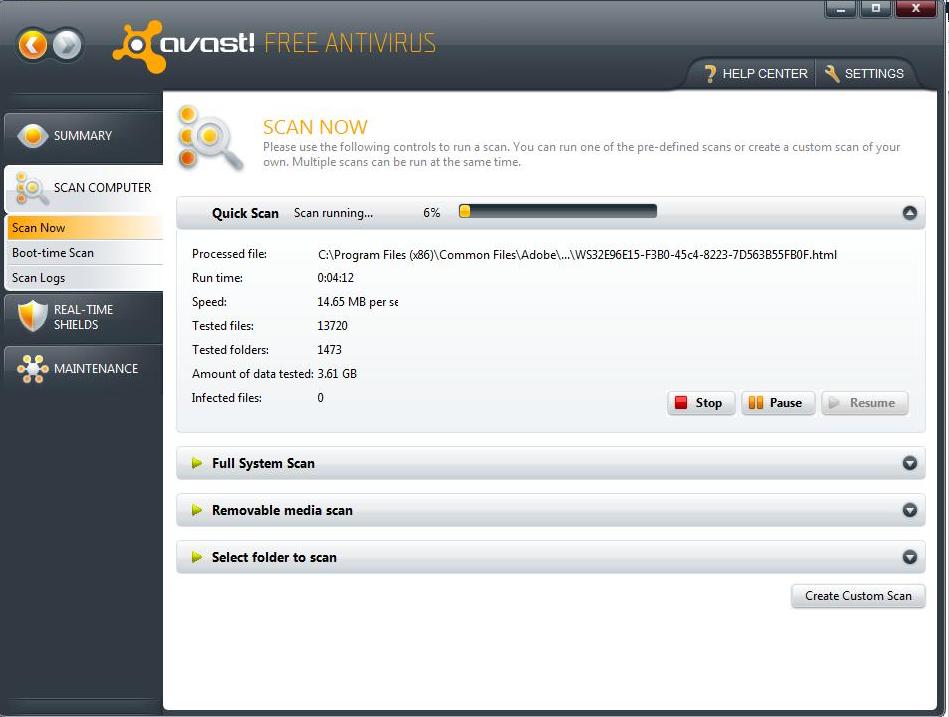Click the disabled Resume button label
Screen dimensions: 949x717
click(872, 403)
